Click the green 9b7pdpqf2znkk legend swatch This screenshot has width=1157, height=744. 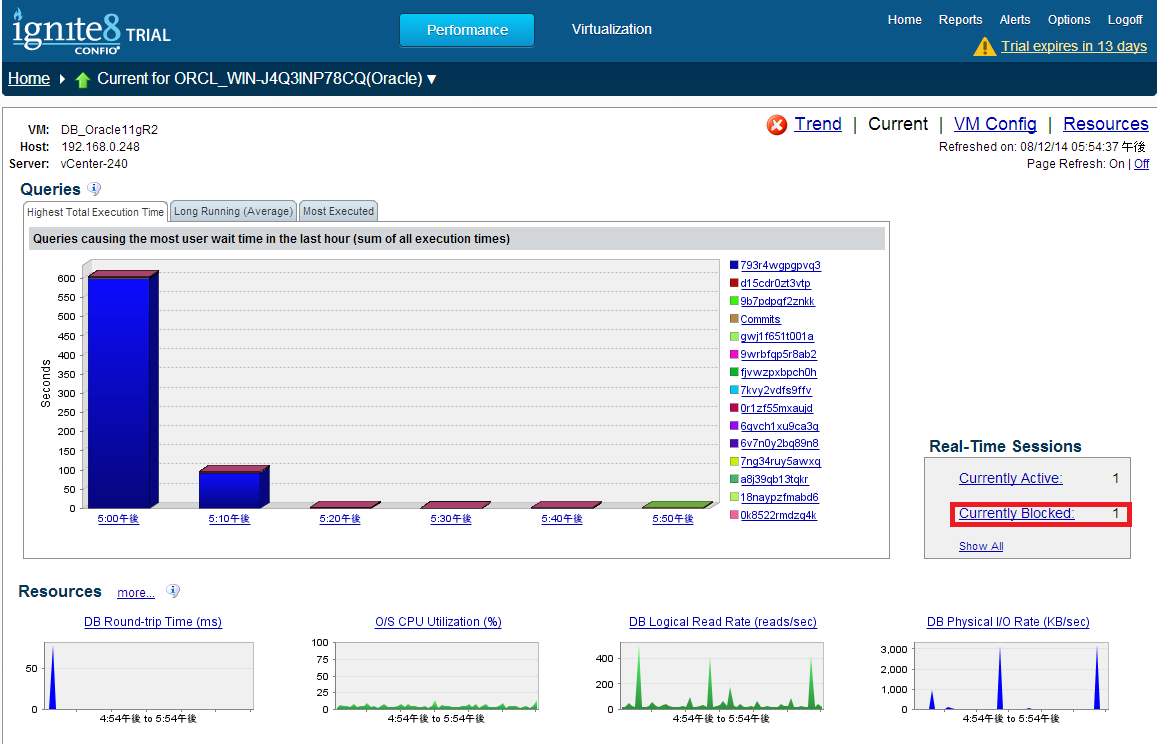pos(734,301)
